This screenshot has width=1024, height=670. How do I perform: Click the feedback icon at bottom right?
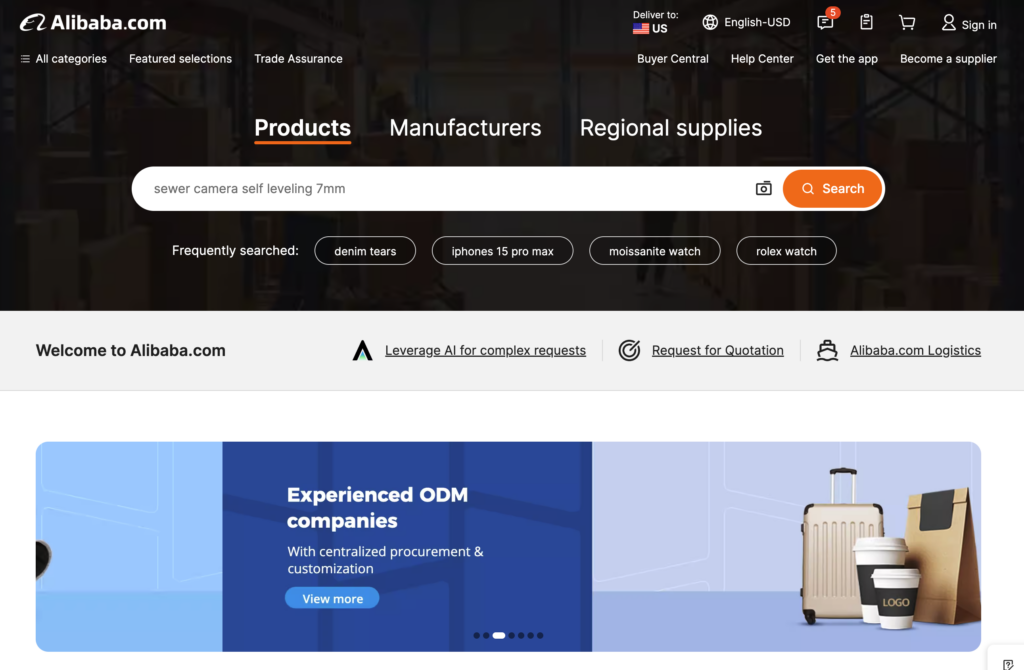tap(1008, 664)
